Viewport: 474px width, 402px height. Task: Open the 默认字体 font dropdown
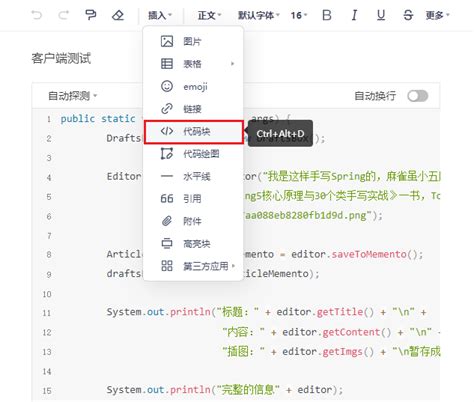[259, 15]
